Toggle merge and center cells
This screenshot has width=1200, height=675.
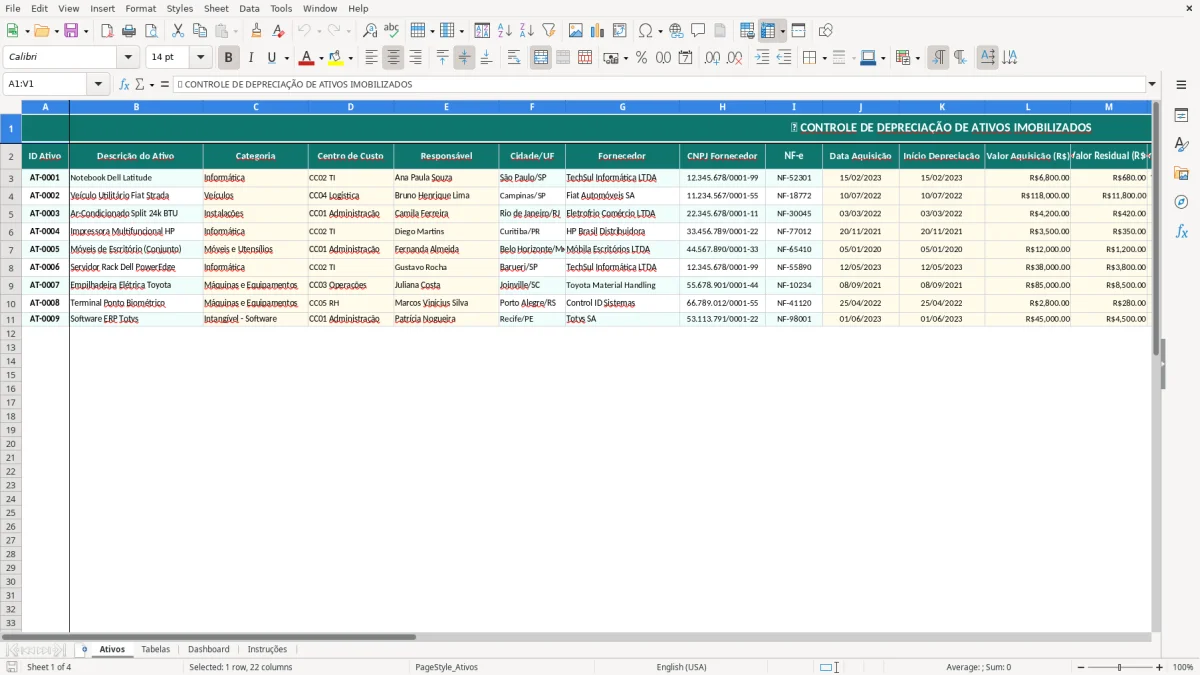click(540, 57)
